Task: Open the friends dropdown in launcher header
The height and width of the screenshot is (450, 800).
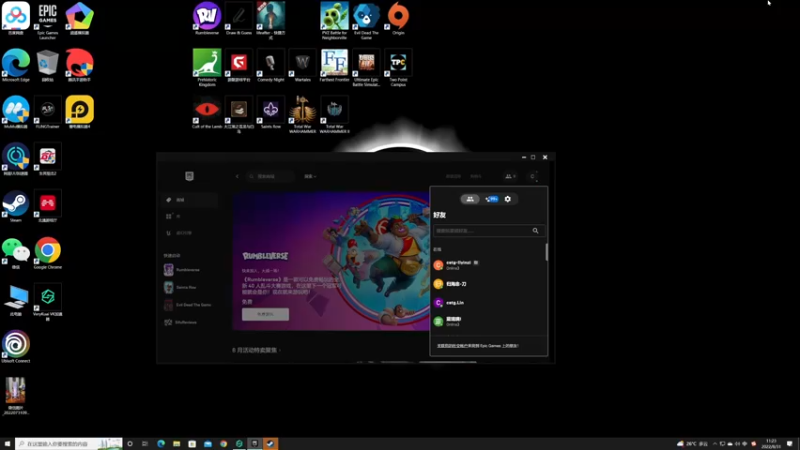Action: 510,177
